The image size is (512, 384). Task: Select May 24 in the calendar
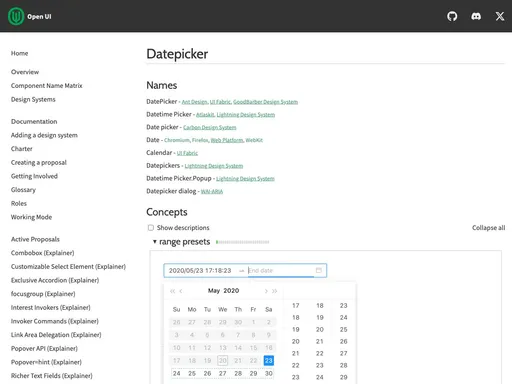click(177, 373)
